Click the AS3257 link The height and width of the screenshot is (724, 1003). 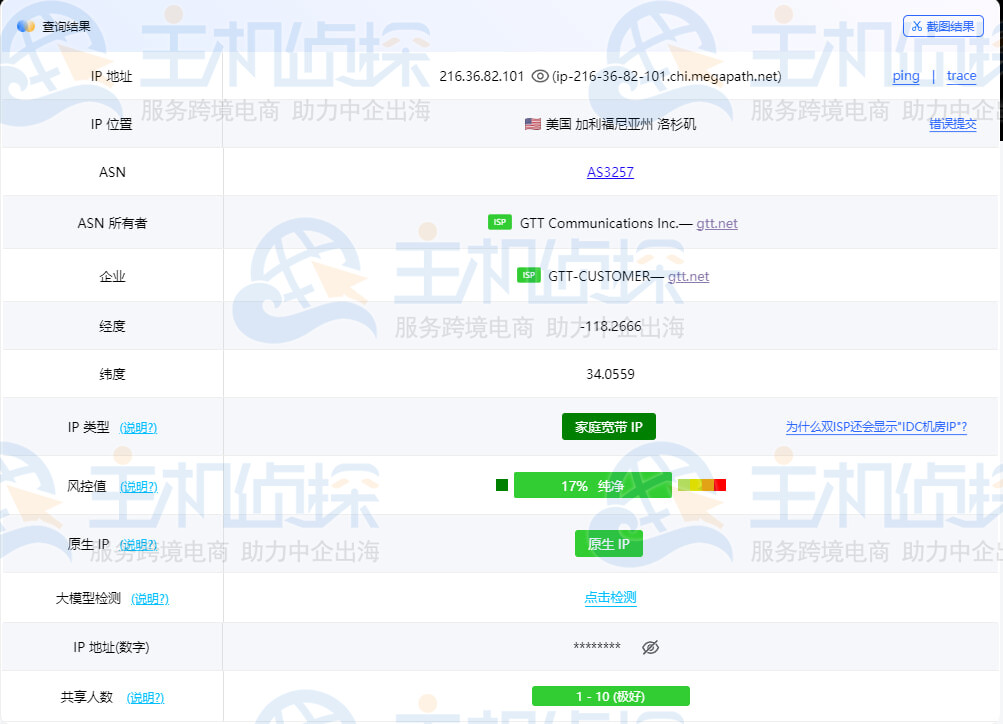tap(609, 172)
